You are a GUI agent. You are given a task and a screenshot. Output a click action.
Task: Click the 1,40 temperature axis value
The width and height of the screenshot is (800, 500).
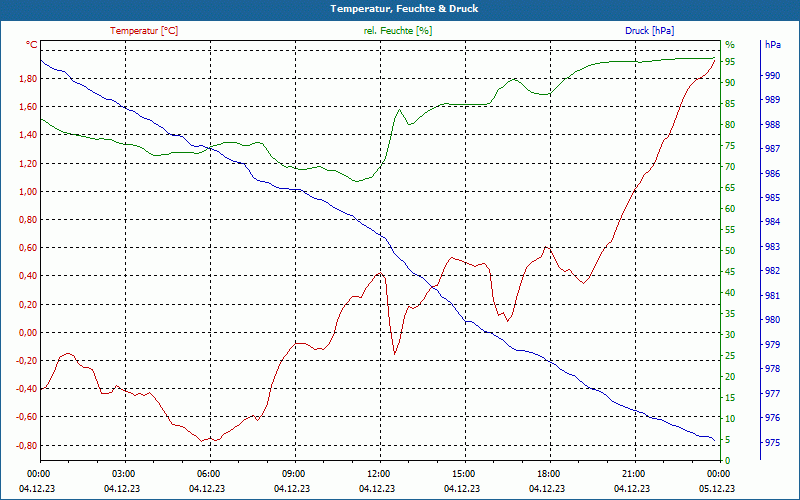click(29, 135)
